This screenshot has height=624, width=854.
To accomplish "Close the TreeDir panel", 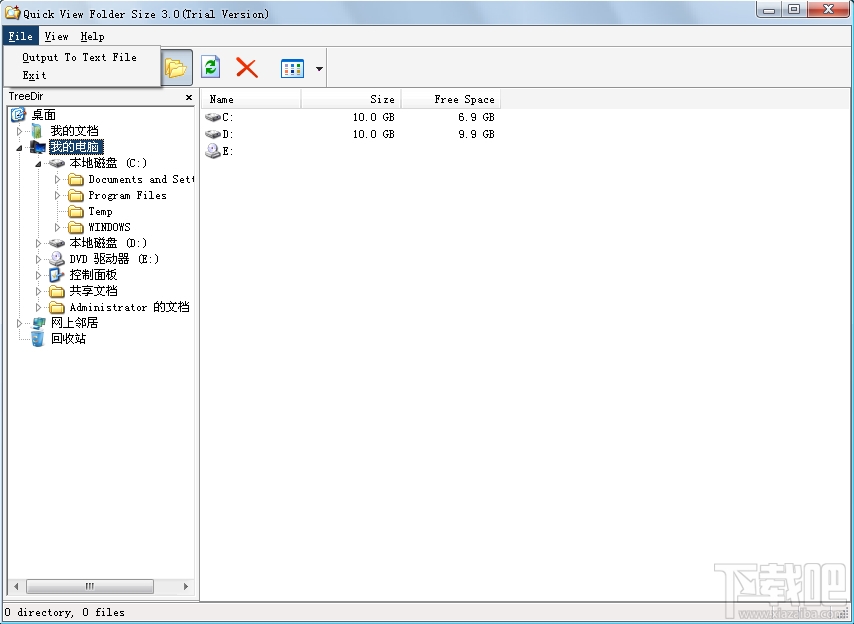I will pos(189,97).
